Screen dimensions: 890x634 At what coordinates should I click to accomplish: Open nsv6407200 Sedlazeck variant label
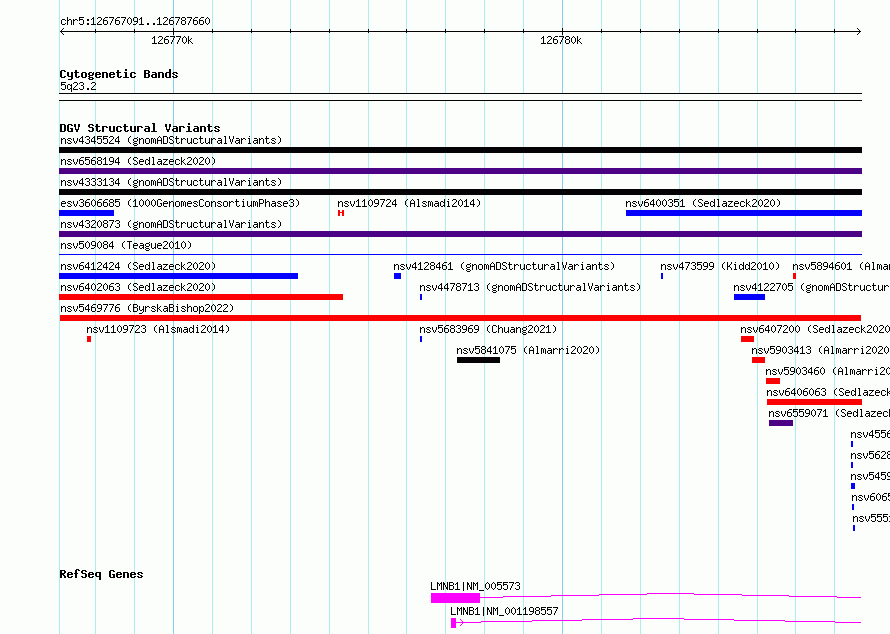(815, 329)
